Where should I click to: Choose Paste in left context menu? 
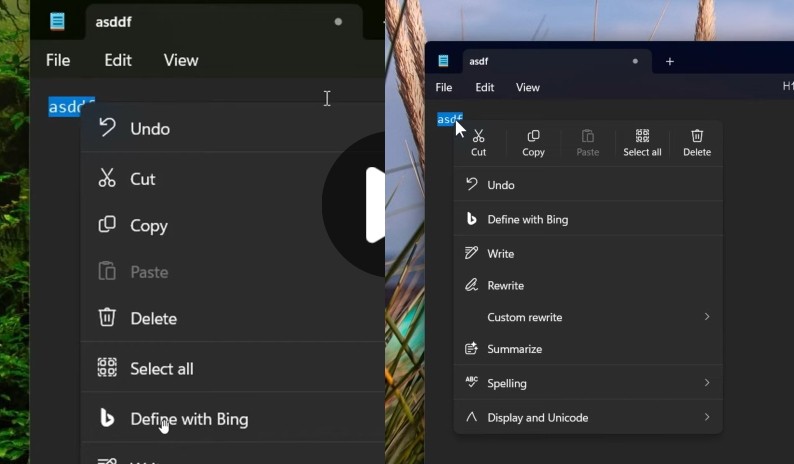tap(233, 272)
